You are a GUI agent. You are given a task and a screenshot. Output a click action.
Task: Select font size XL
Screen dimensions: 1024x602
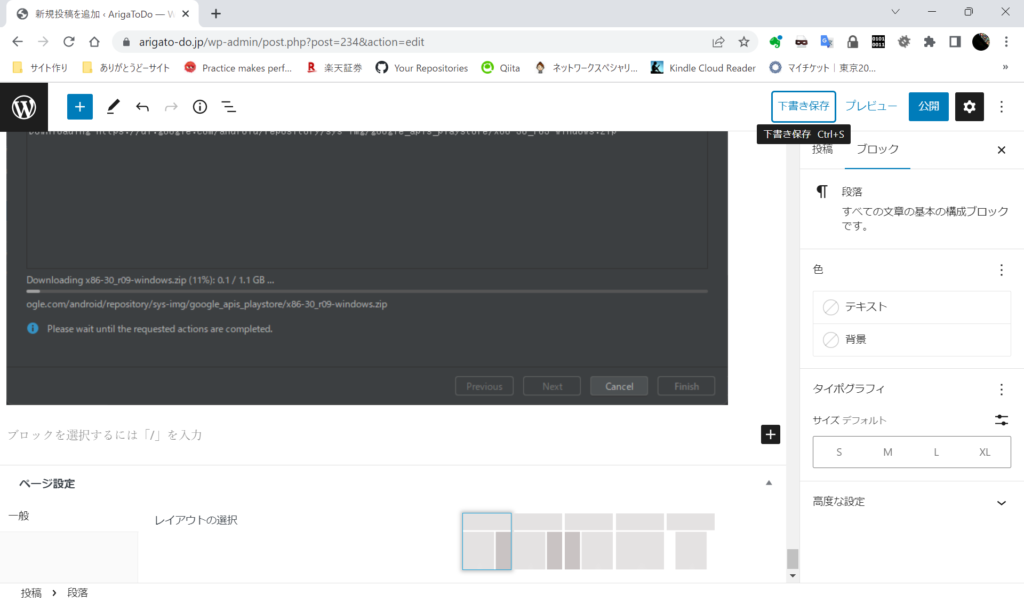click(x=984, y=452)
